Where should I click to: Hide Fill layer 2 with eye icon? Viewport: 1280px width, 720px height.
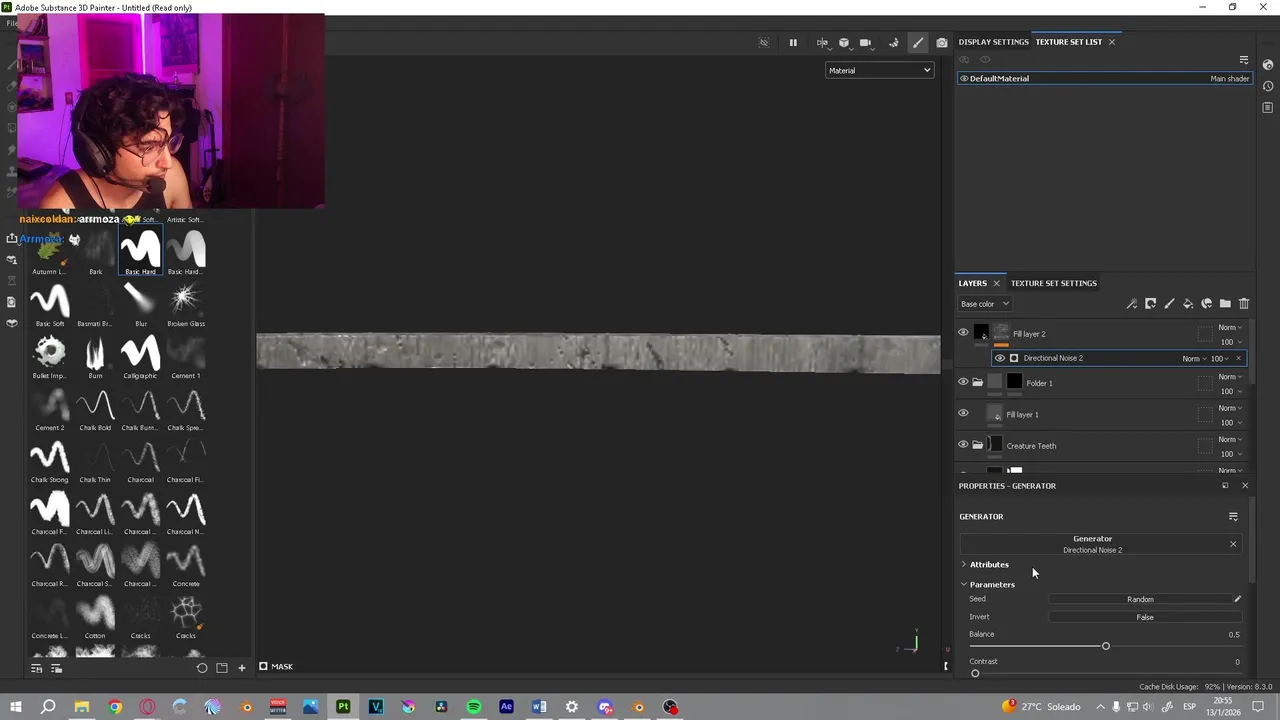(963, 333)
